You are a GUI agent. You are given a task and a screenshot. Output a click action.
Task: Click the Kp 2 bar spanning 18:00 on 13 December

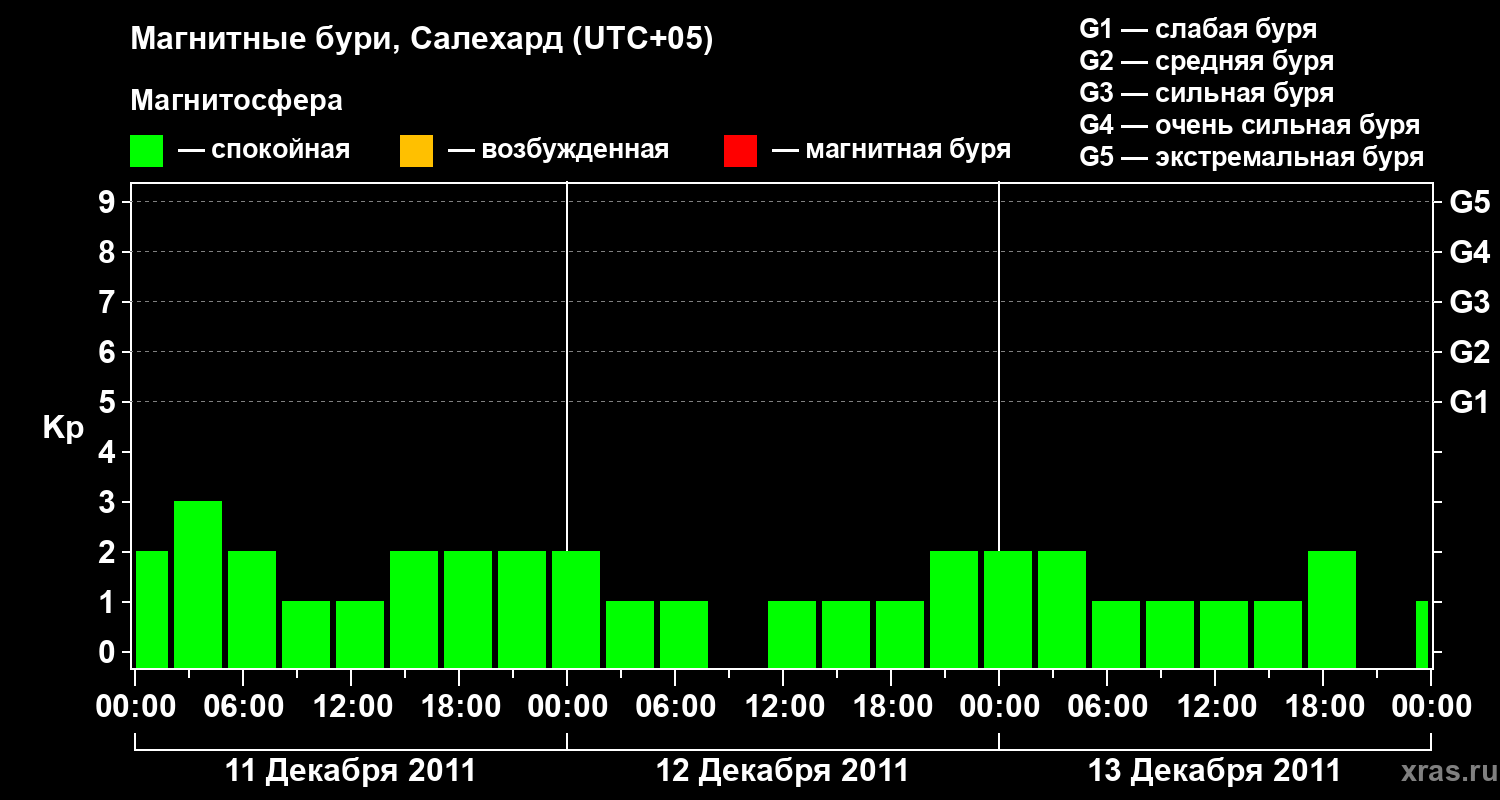1332,609
